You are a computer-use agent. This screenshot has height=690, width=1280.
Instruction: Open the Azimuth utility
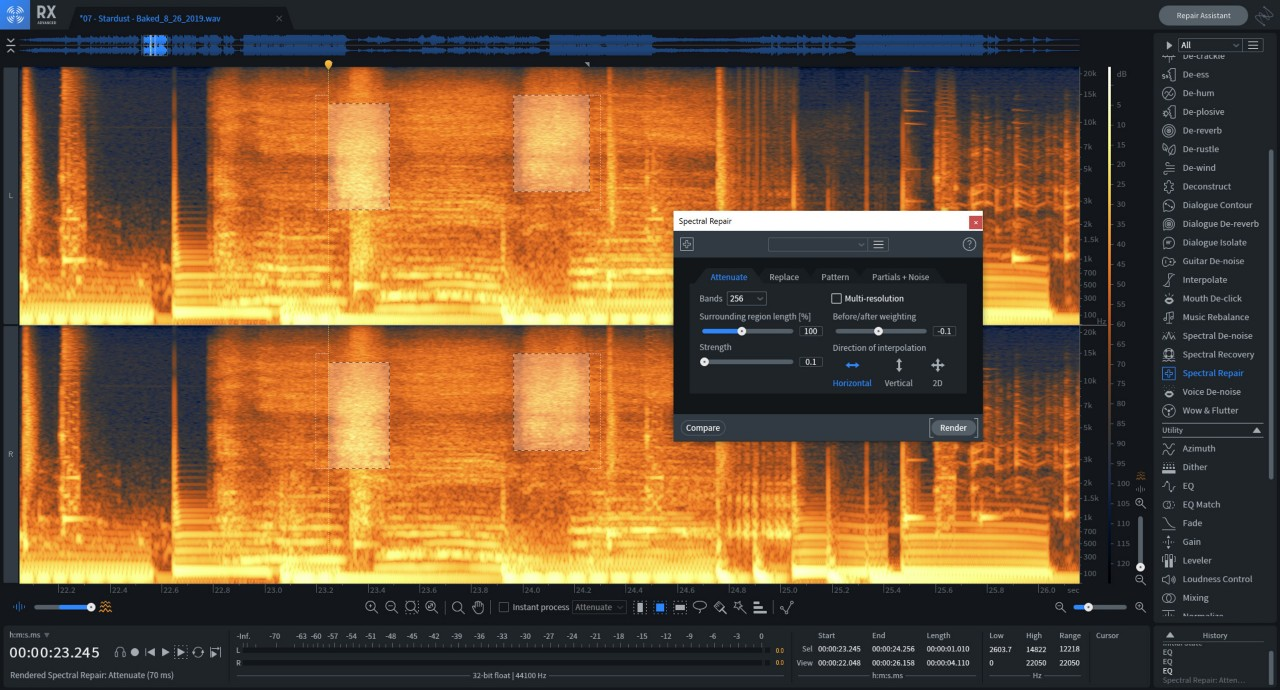coord(1188,449)
